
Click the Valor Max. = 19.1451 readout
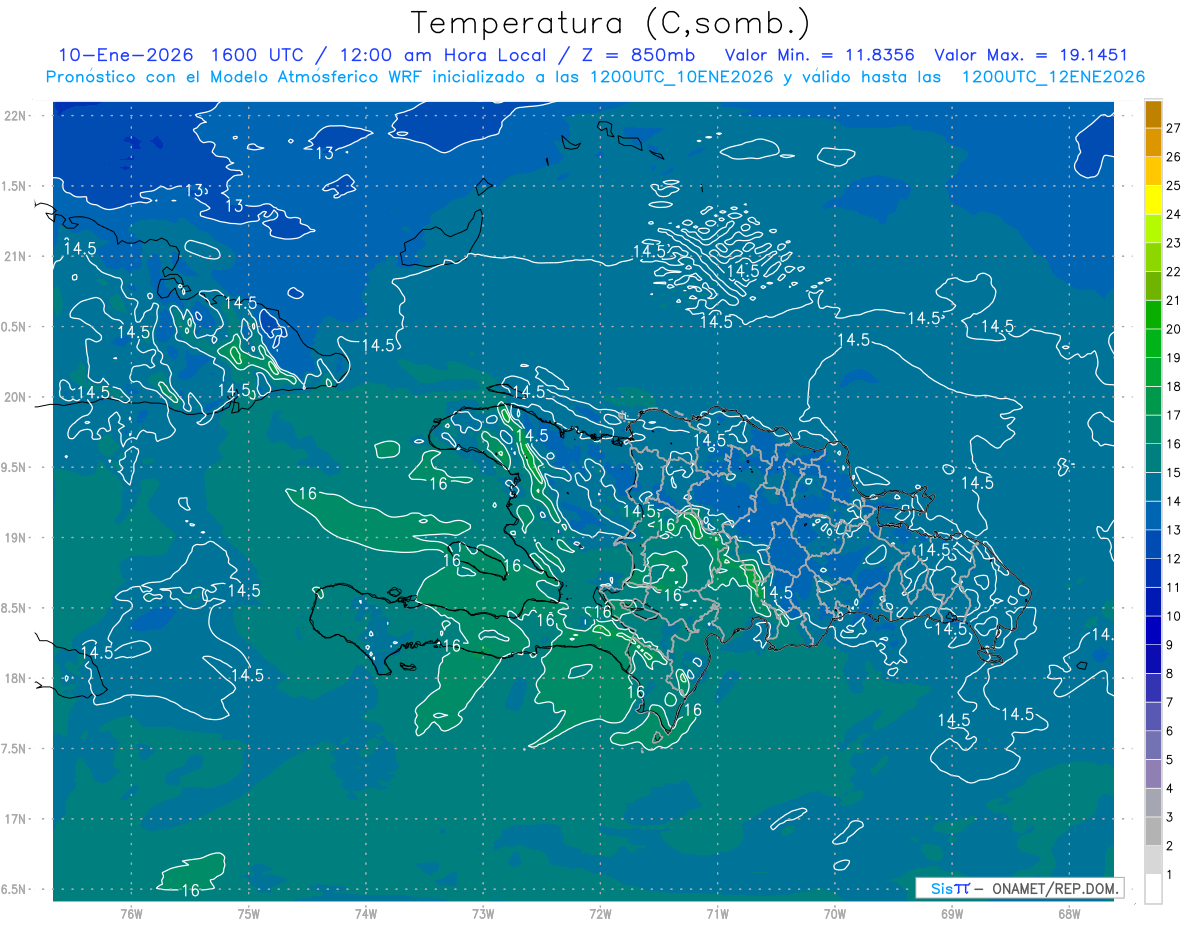[x=1030, y=55]
